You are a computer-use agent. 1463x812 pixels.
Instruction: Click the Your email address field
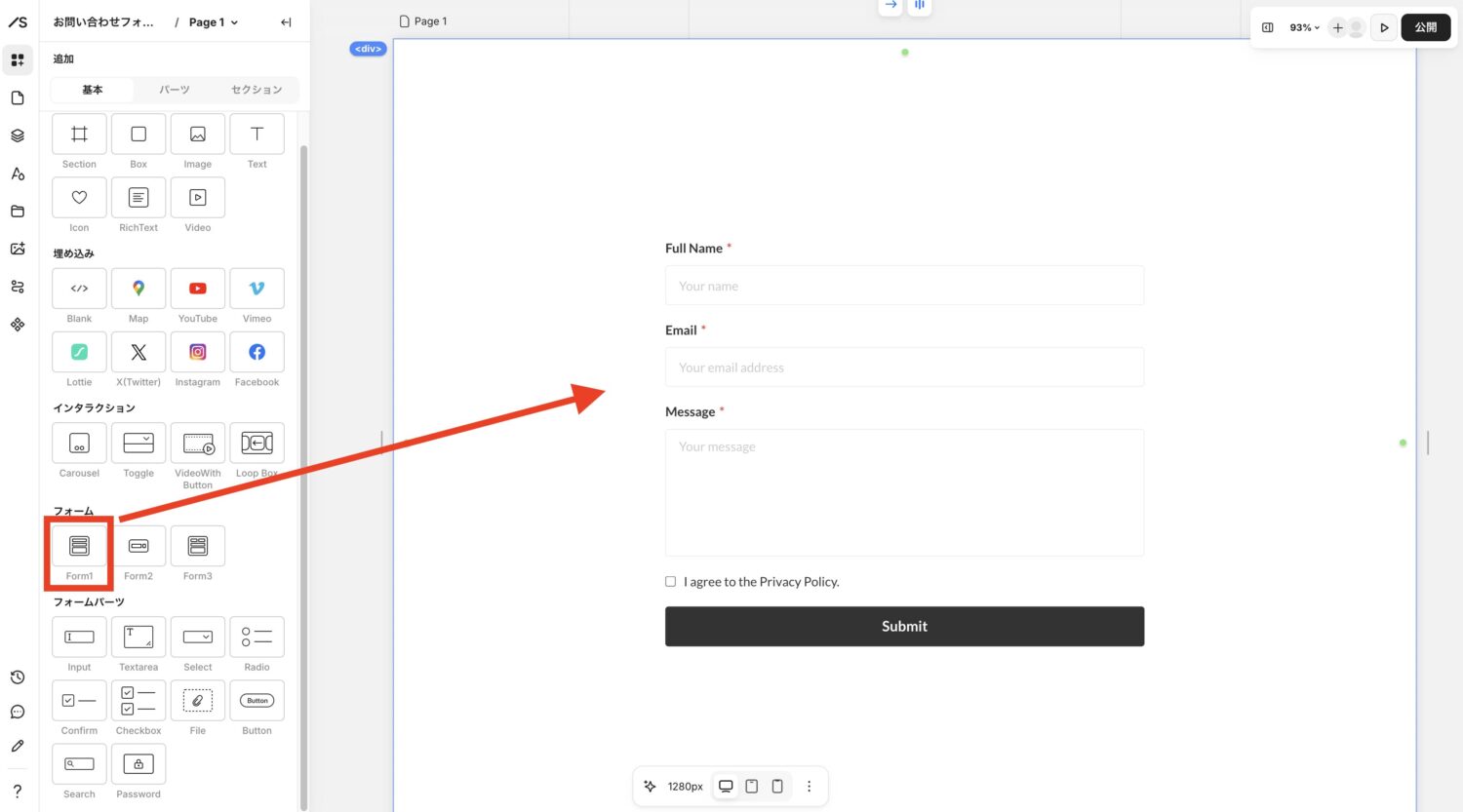904,367
